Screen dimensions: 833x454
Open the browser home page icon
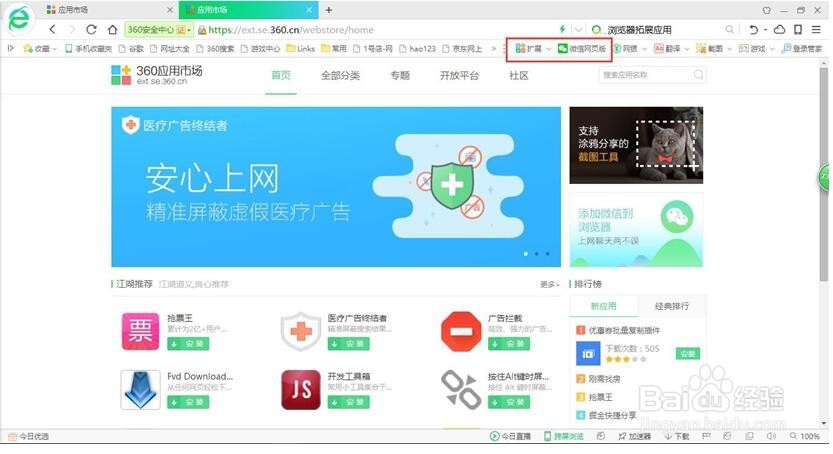113,30
